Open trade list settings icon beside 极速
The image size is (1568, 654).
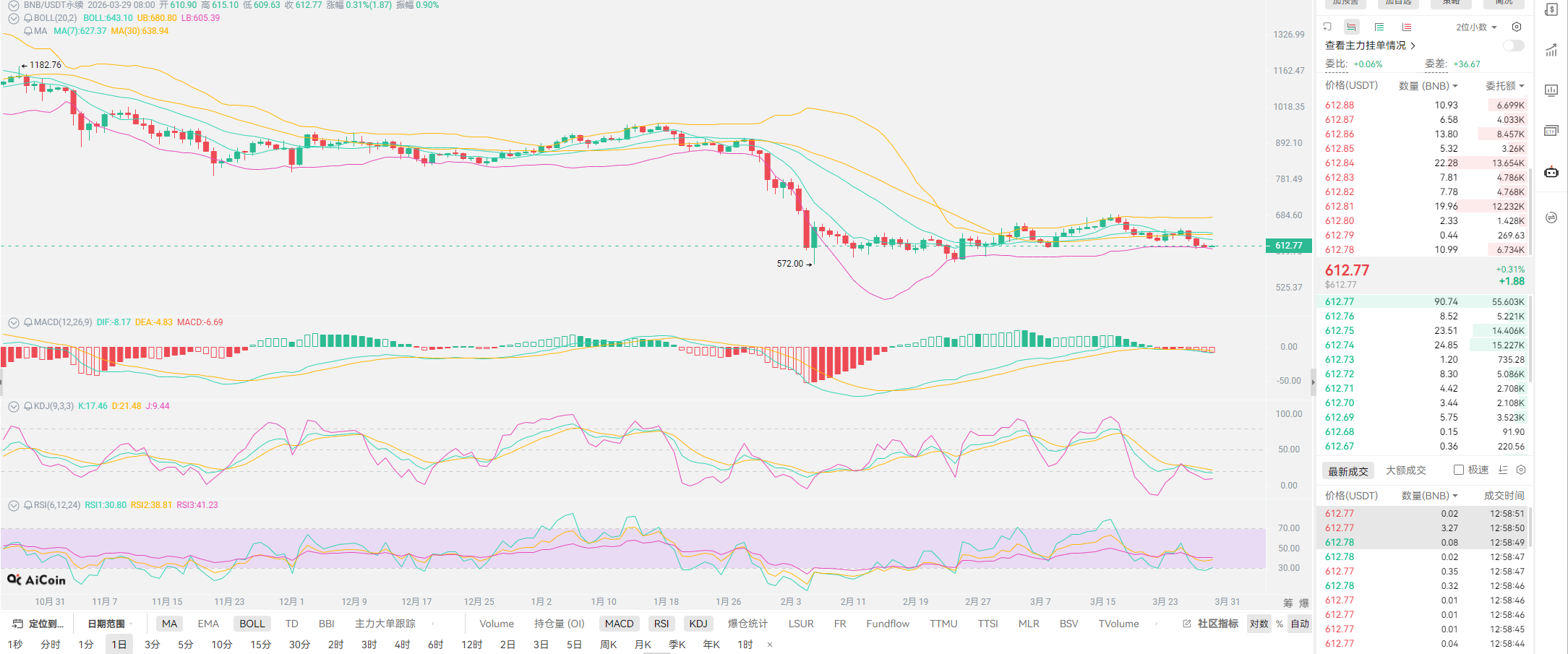1521,470
